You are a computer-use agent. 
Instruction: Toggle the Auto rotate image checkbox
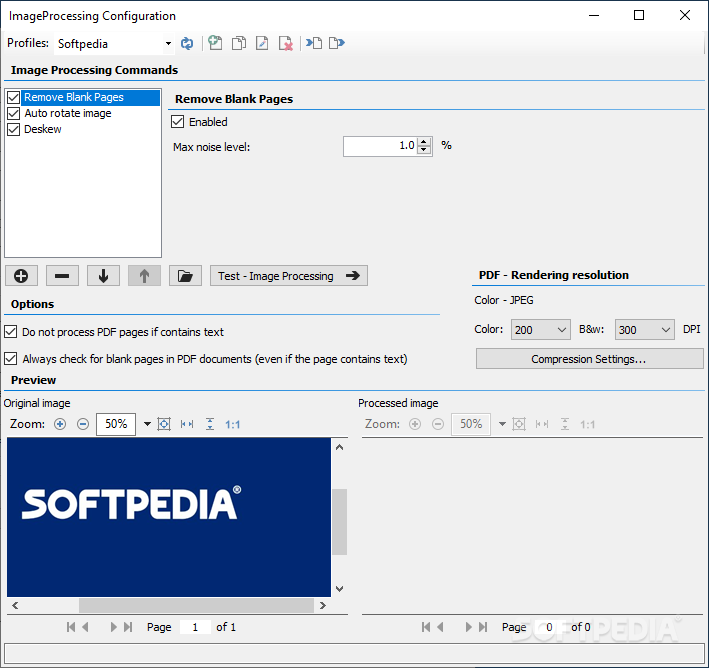[x=14, y=113]
